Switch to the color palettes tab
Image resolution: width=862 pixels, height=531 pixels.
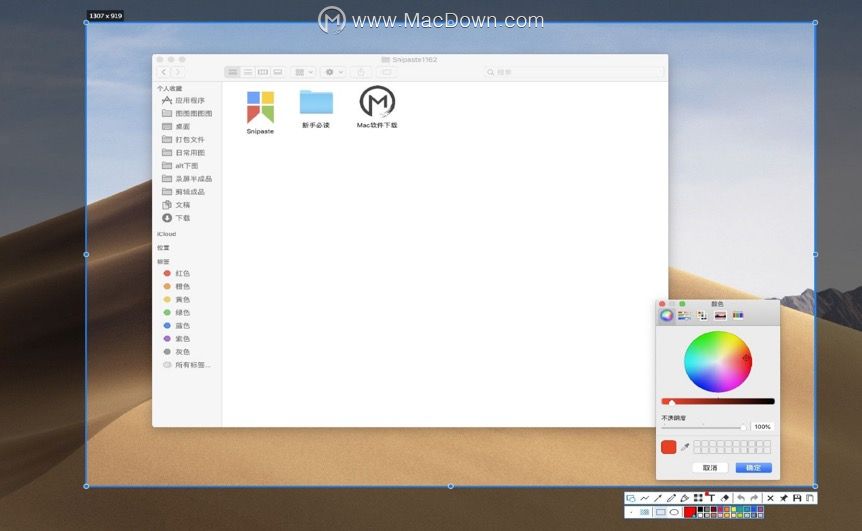702,316
